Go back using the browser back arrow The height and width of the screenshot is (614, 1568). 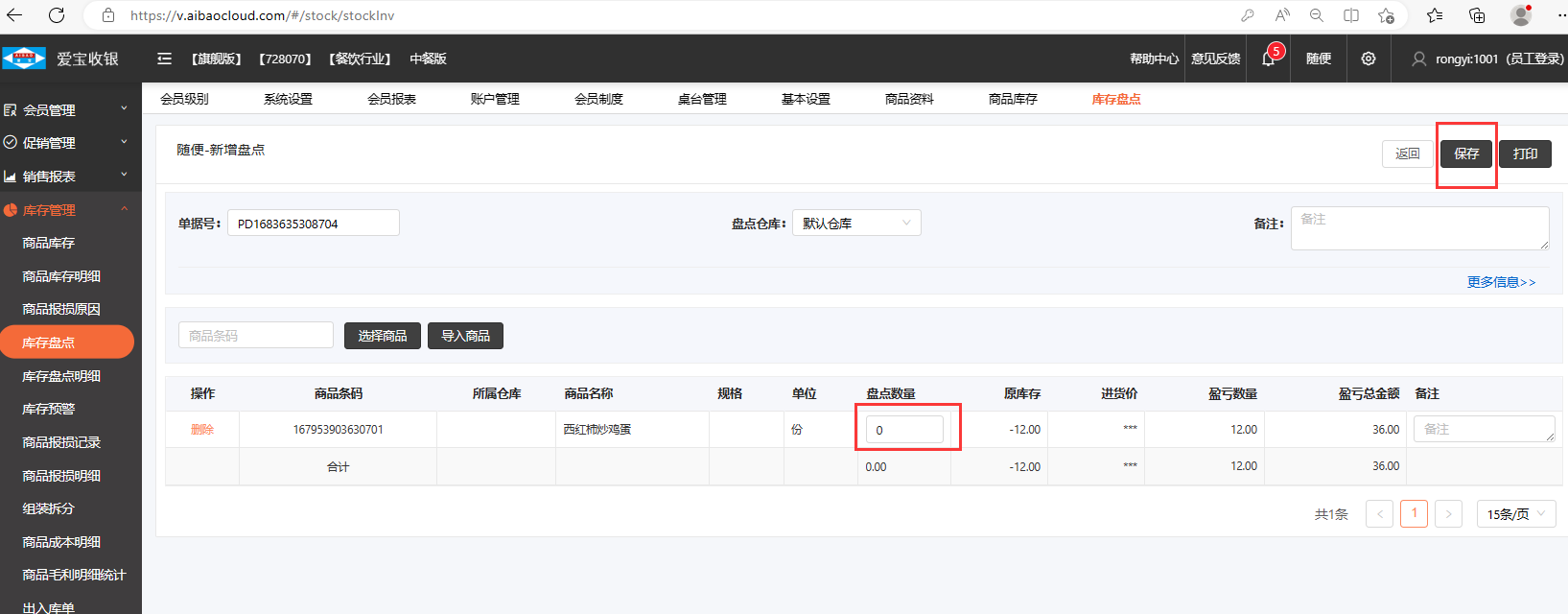click(x=14, y=15)
